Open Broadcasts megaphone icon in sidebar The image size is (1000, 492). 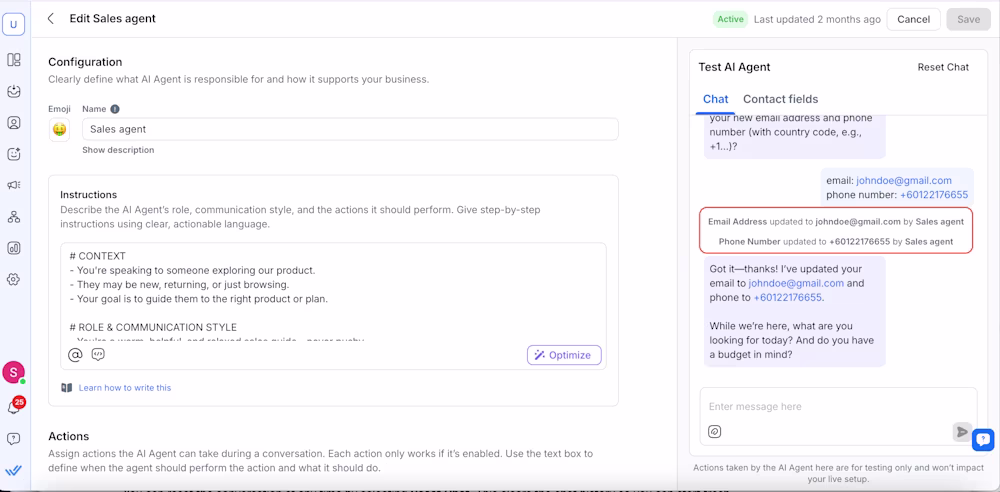[x=14, y=185]
